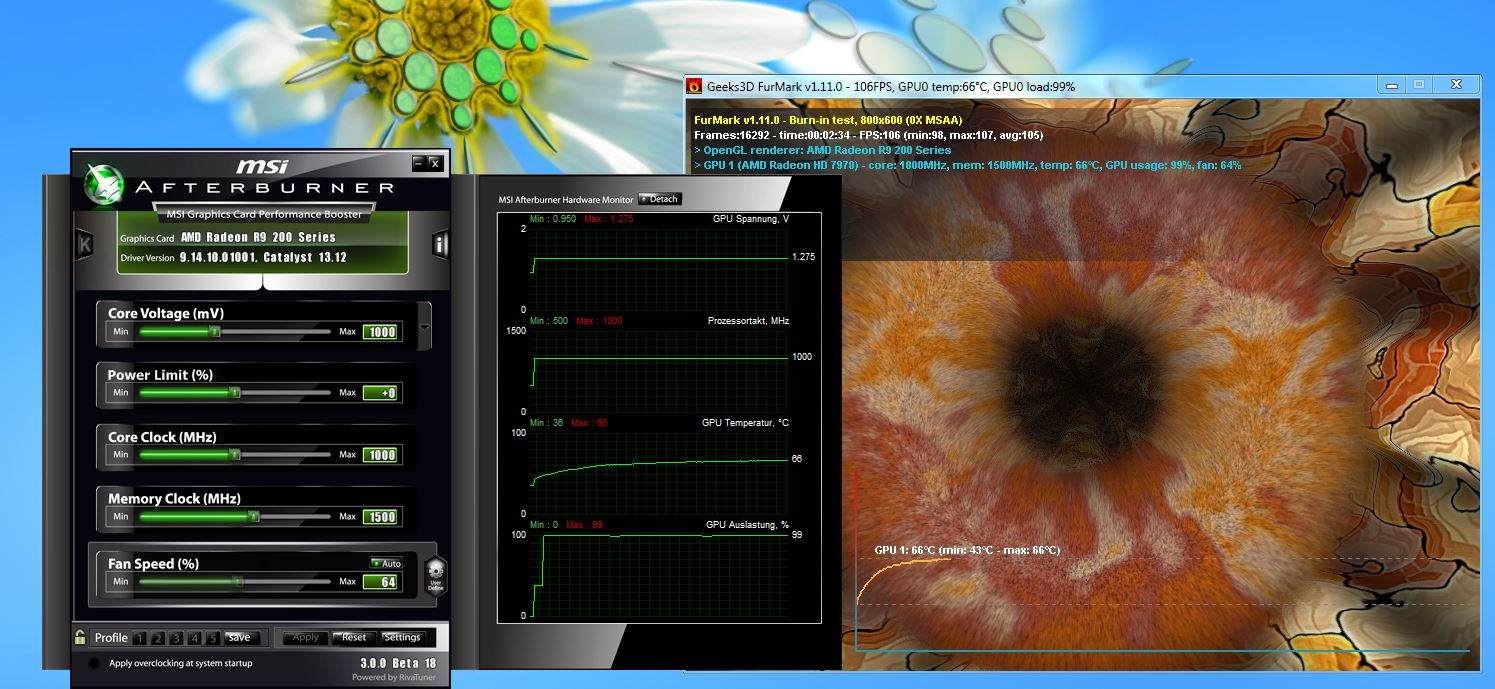The image size is (1495, 689).
Task: Click the profile lock icon
Action: (79, 637)
